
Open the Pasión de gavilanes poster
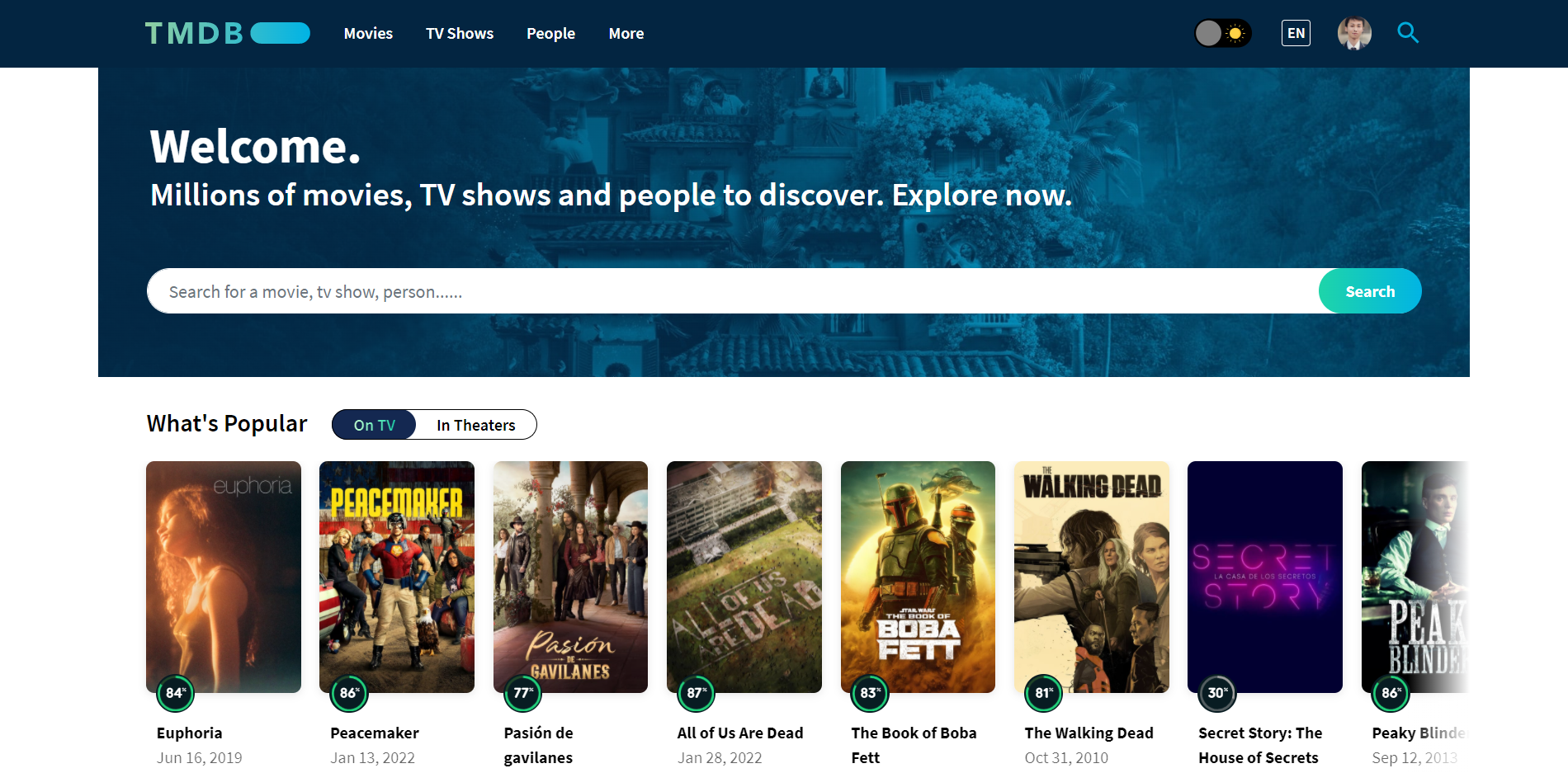tap(570, 577)
